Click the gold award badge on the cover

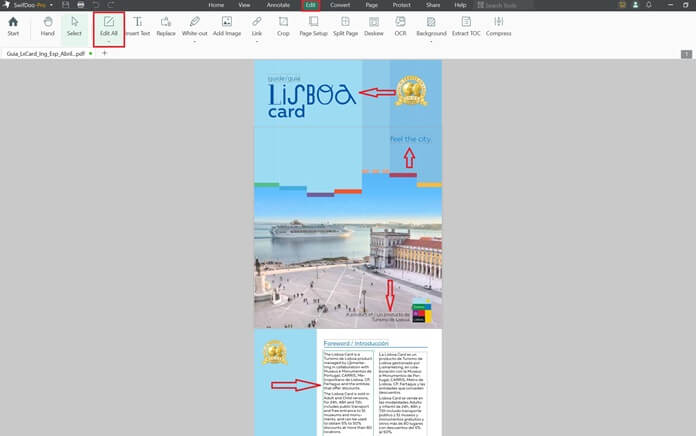(411, 91)
